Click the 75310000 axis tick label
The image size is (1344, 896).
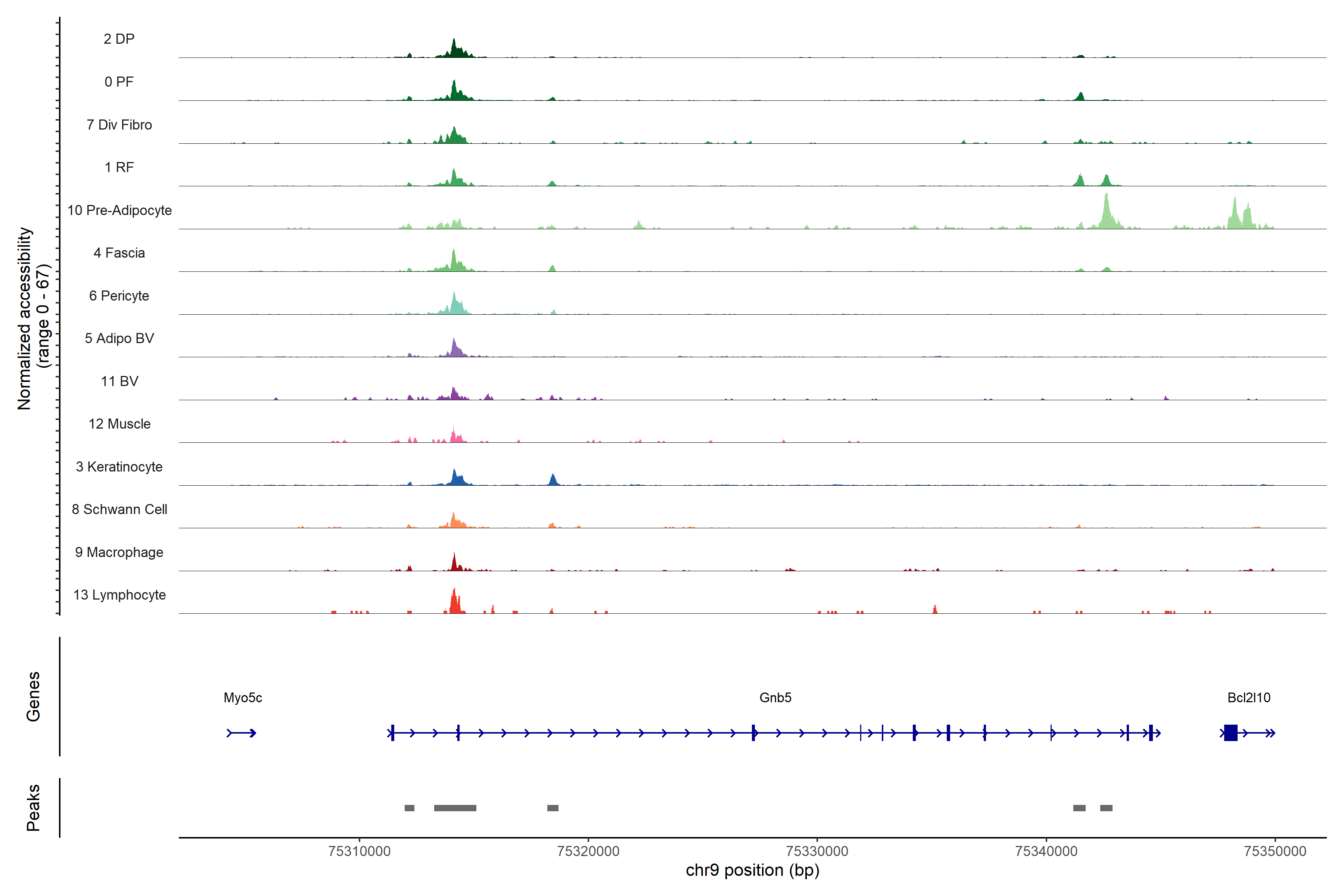[x=360, y=851]
